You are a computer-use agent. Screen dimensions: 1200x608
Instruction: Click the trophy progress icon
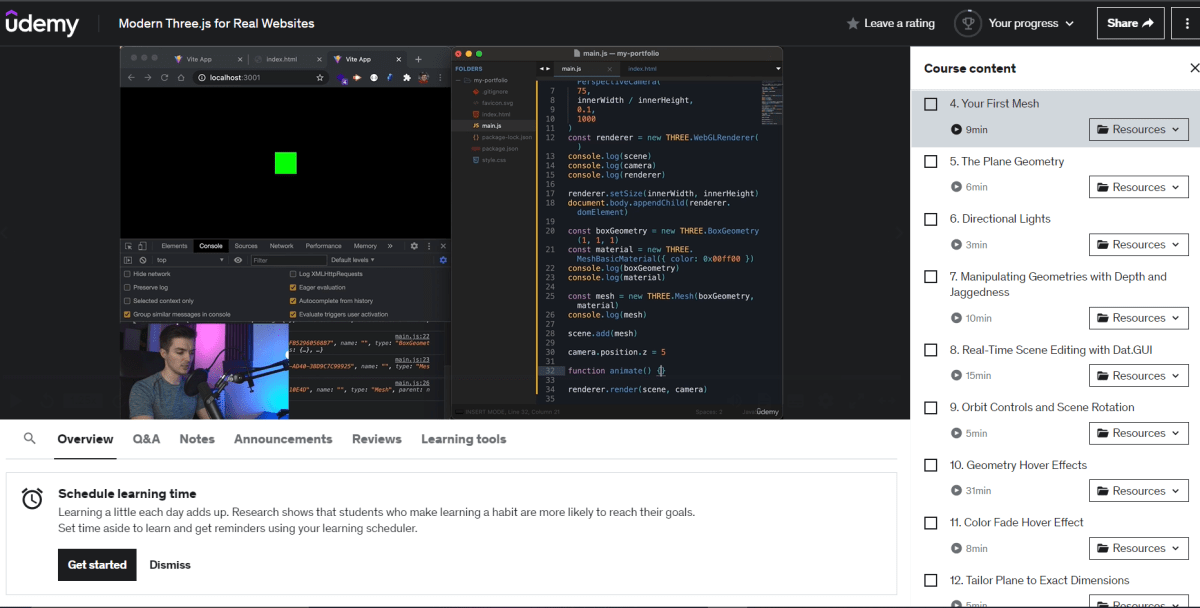coord(967,23)
